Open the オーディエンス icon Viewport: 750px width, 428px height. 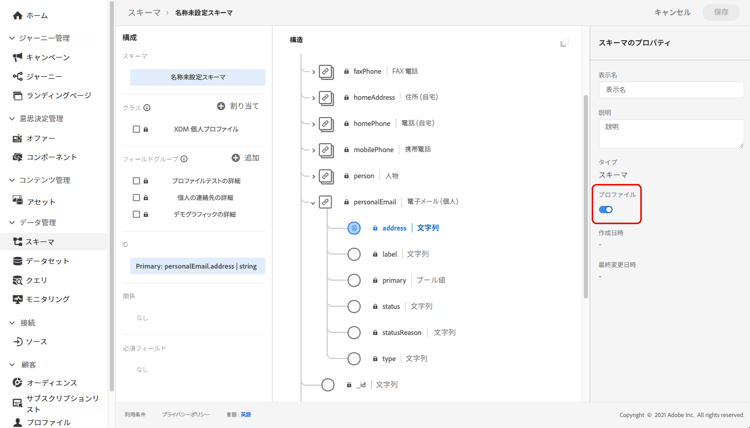coord(18,383)
